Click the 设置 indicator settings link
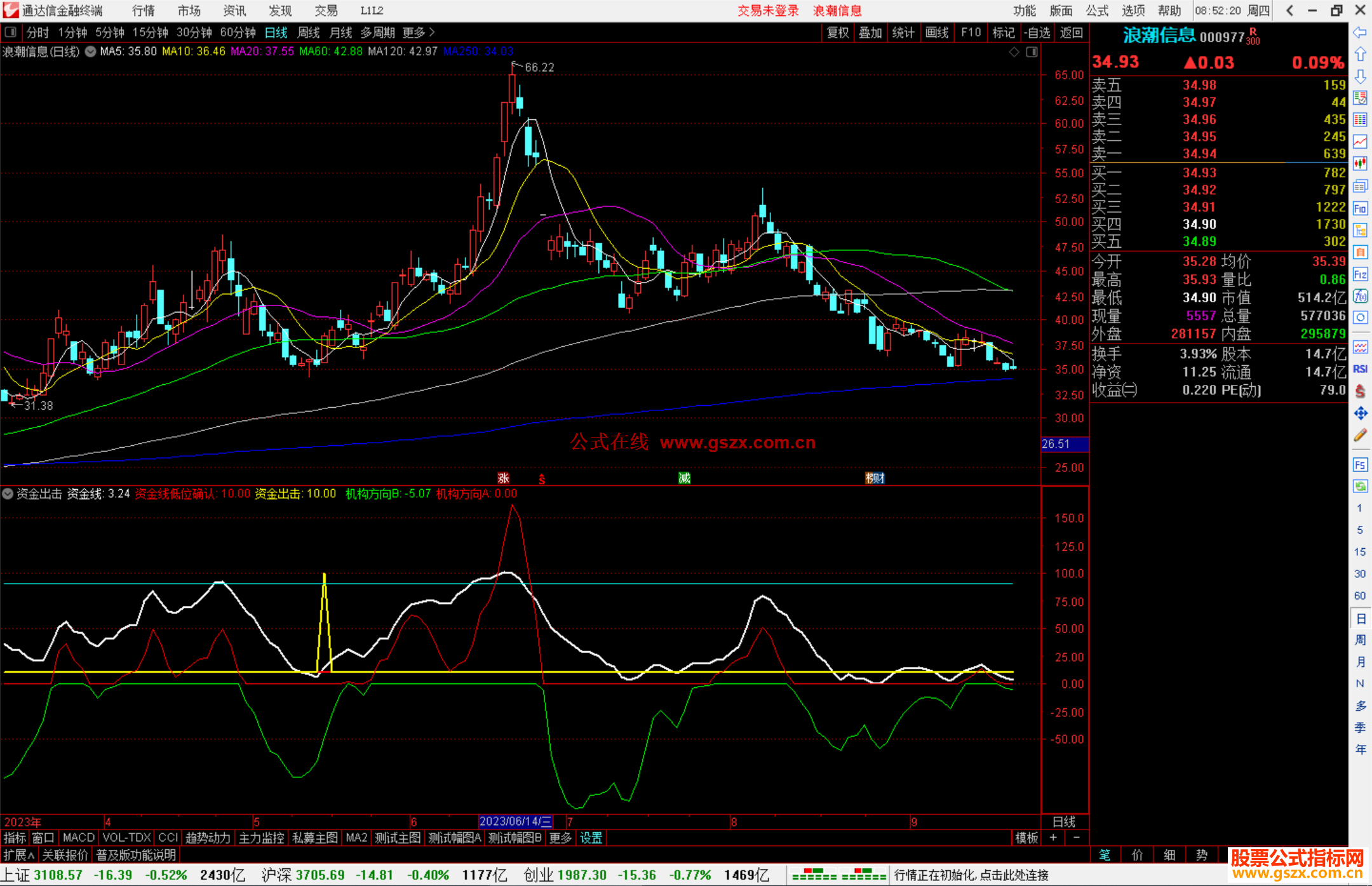Image resolution: width=1372 pixels, height=886 pixels. [591, 838]
